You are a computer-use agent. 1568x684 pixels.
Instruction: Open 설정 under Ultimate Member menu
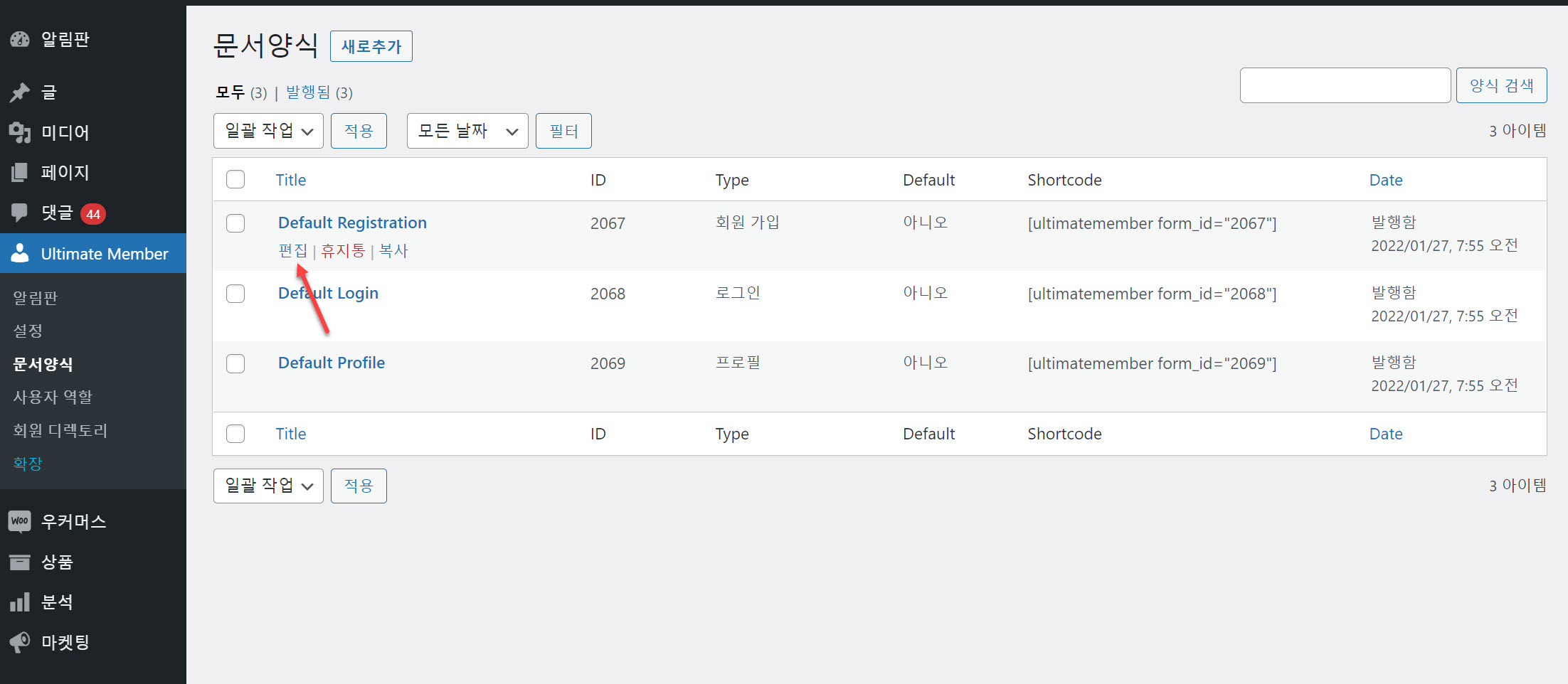coord(27,330)
